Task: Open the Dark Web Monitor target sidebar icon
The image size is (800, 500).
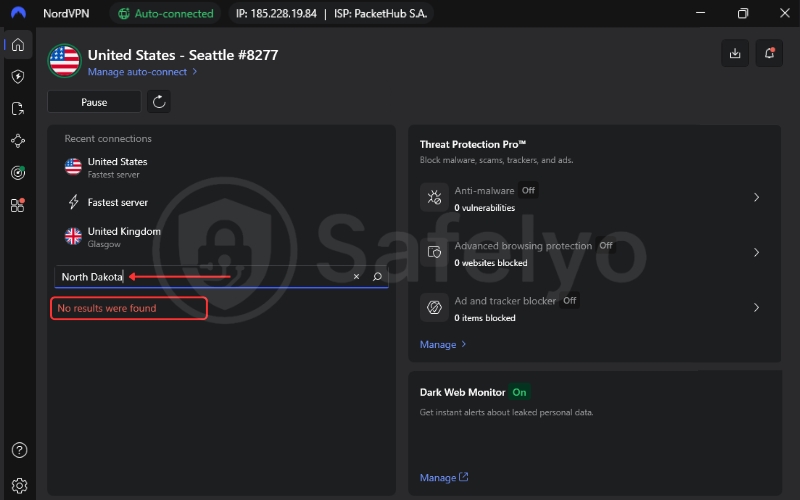Action: pos(18,173)
